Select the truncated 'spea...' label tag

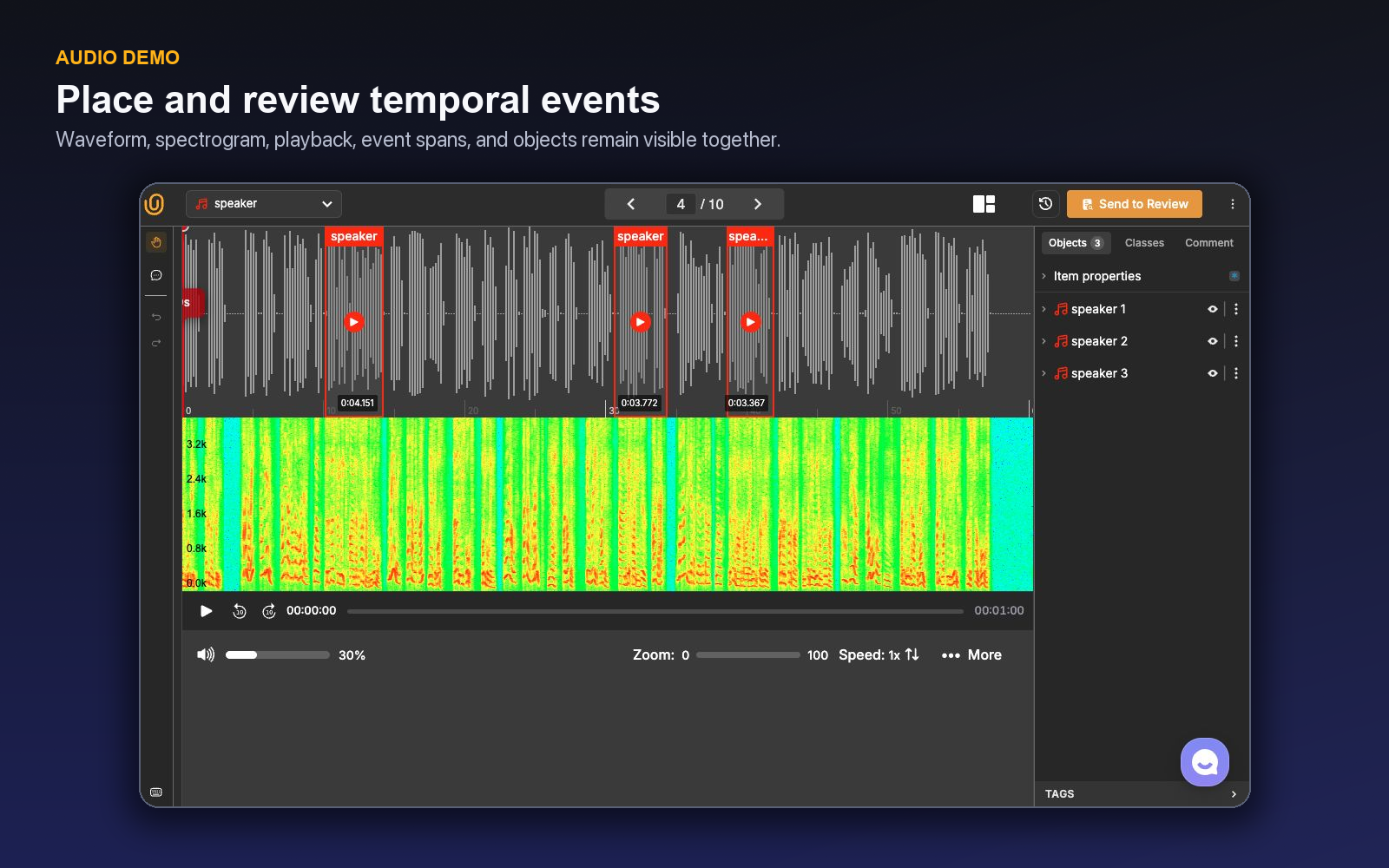coord(749,236)
